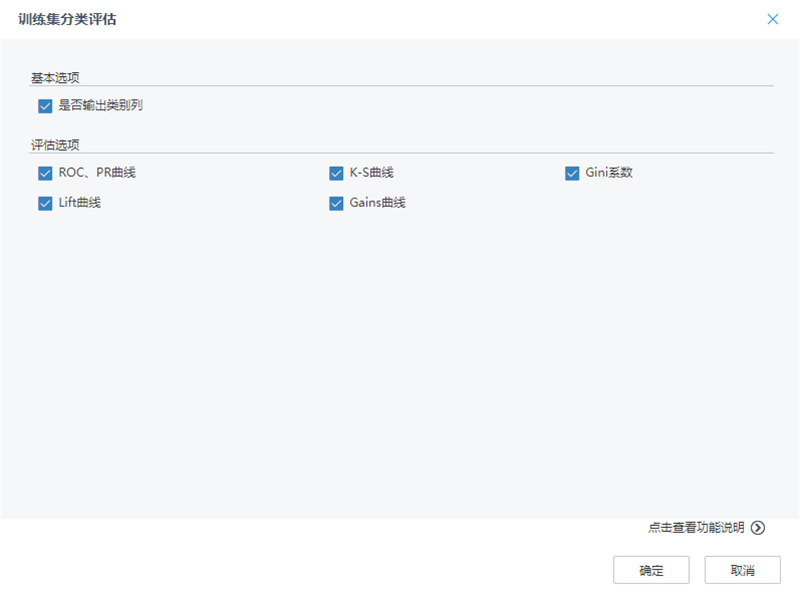Confirm with the 确定 button
Viewport: 800px width, 597px height.
tap(651, 570)
